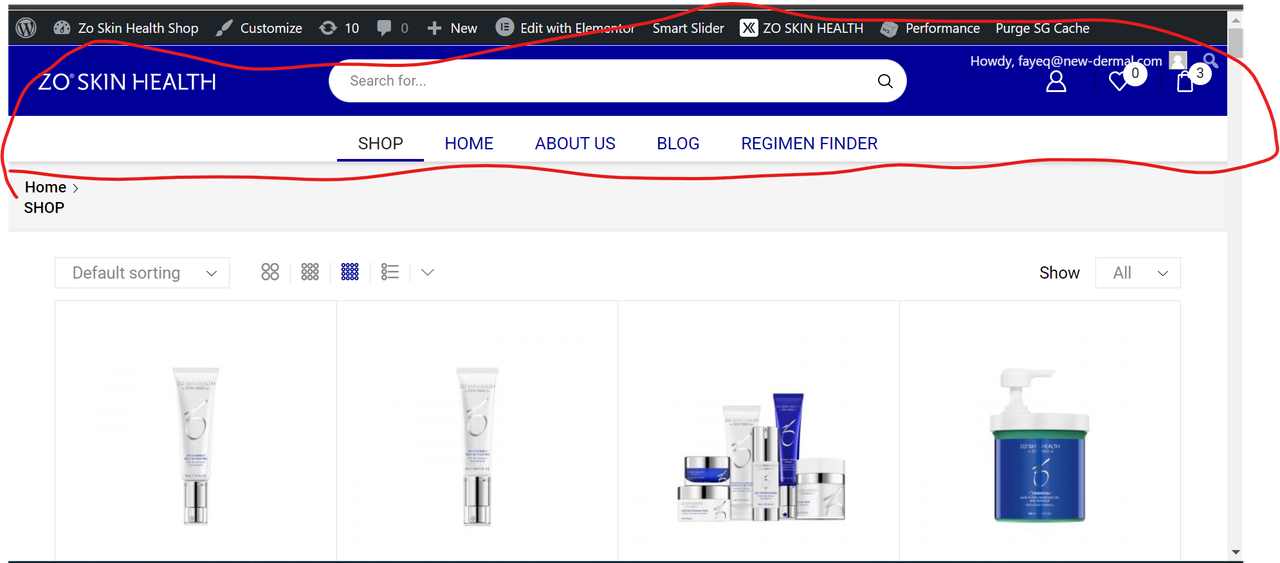Open the BLOG navigation tab

click(x=678, y=143)
